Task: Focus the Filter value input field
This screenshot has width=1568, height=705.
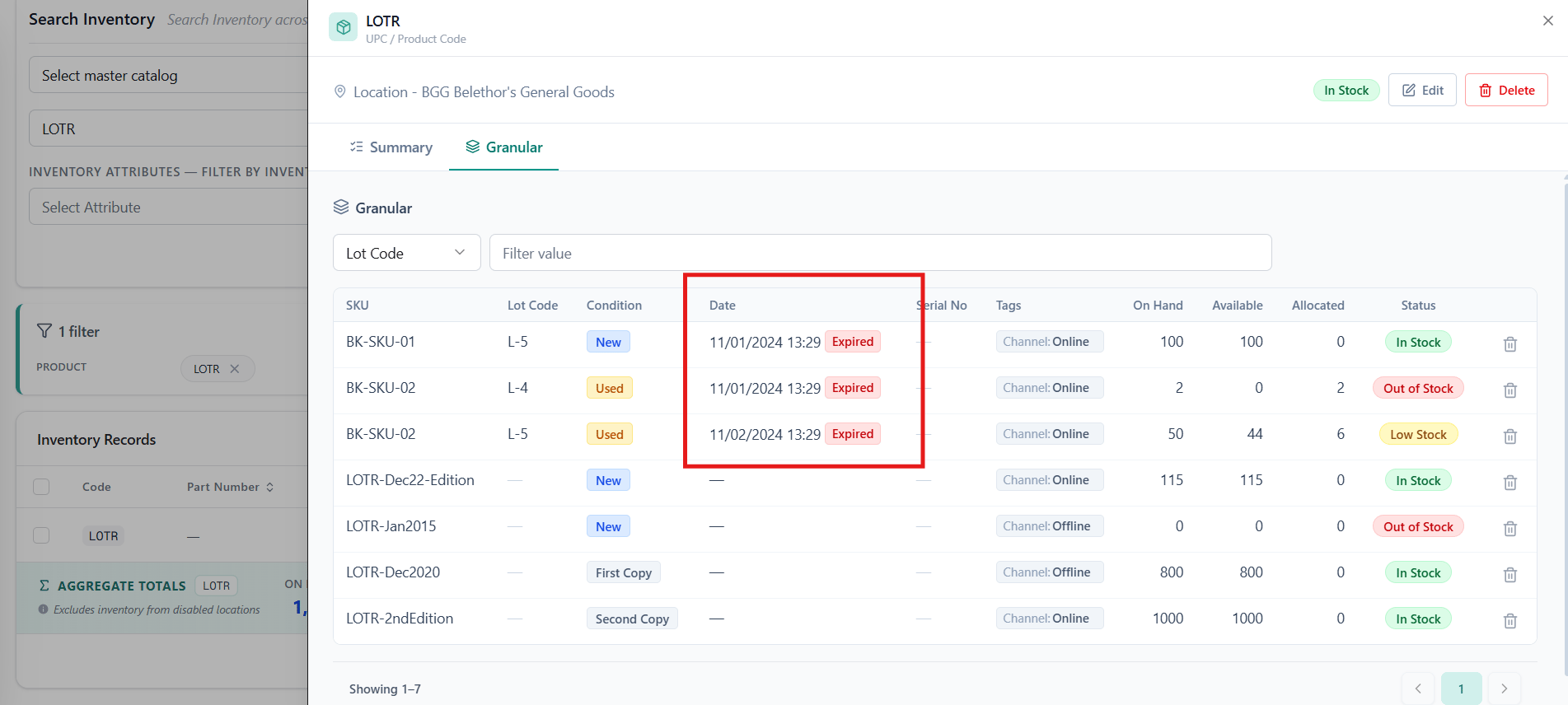Action: 880,253
